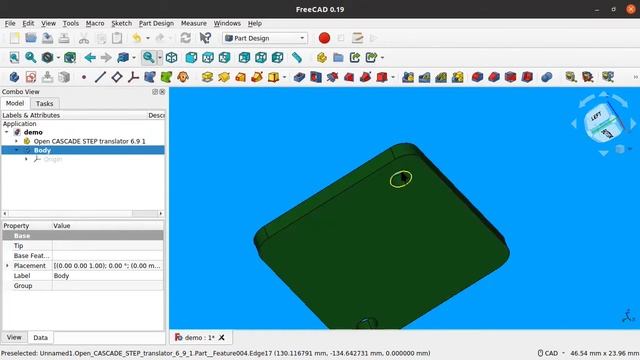Create a new sketch icon
The height and width of the screenshot is (360, 640).
point(31,77)
